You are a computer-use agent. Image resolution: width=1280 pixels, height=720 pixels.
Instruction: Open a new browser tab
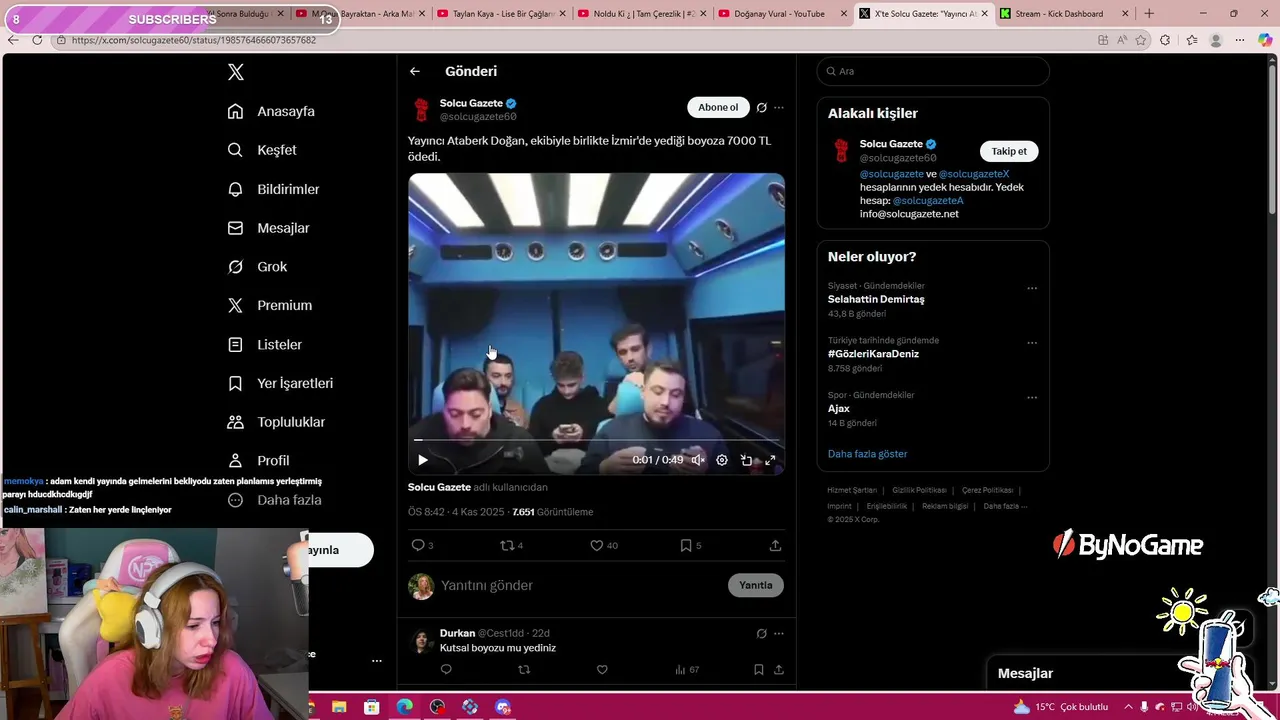coord(1149,13)
